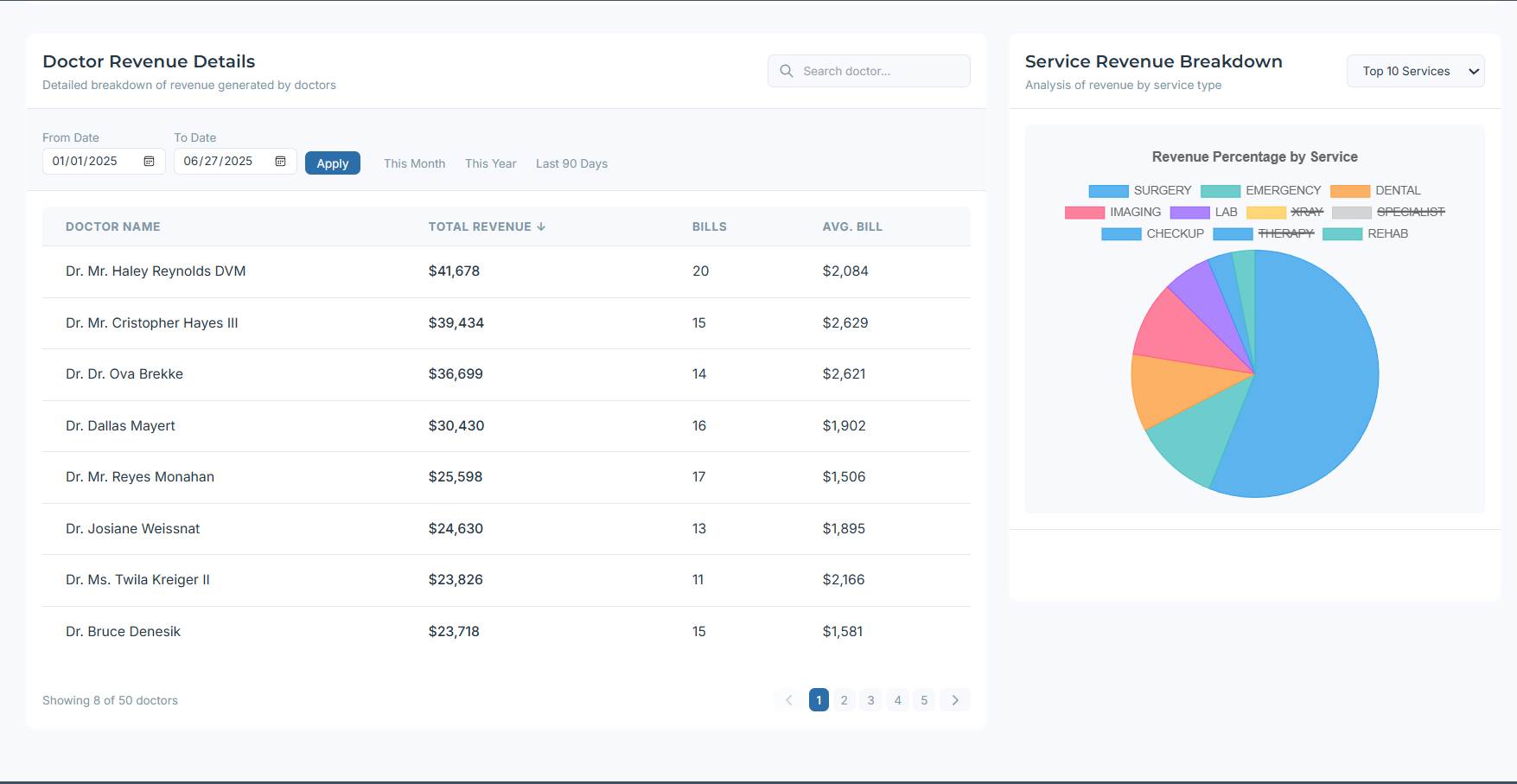
Task: Sort table by Doctor Name column header
Action: coord(113,226)
